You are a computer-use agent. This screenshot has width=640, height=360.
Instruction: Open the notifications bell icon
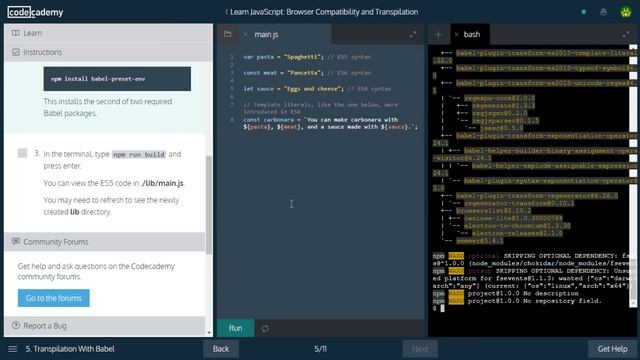tap(603, 12)
